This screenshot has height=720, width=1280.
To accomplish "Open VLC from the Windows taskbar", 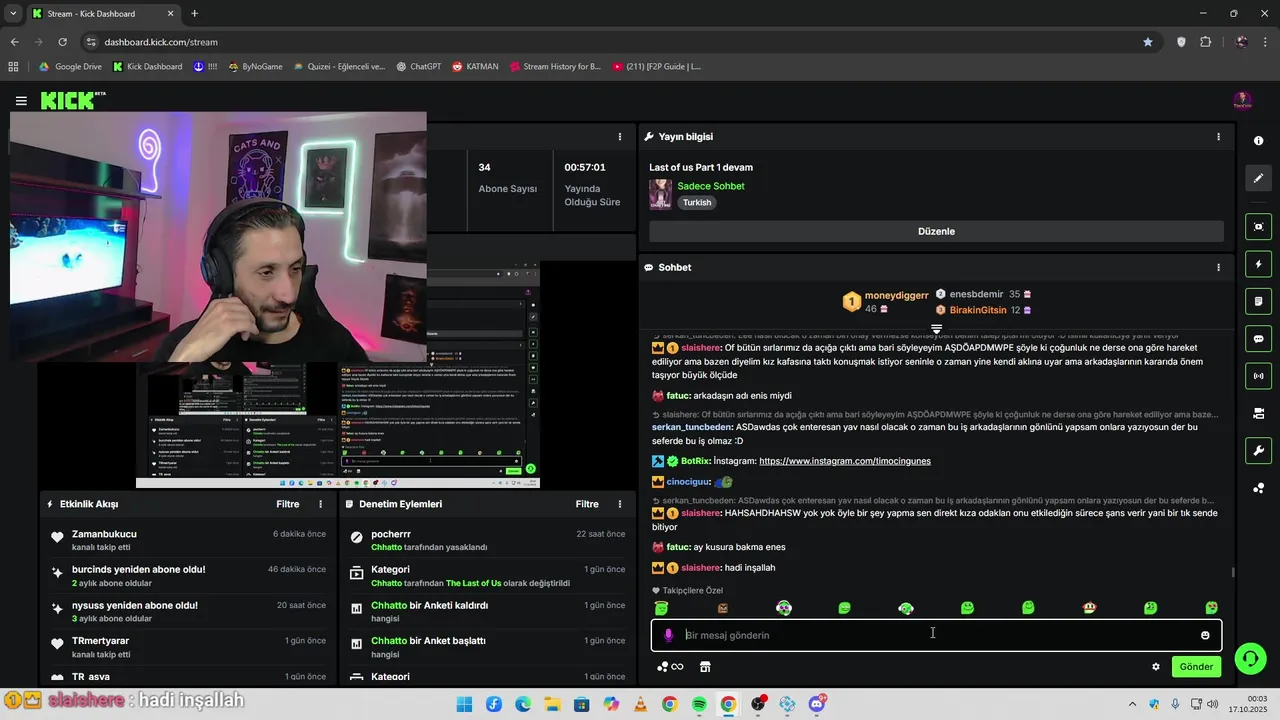I will pos(640,705).
